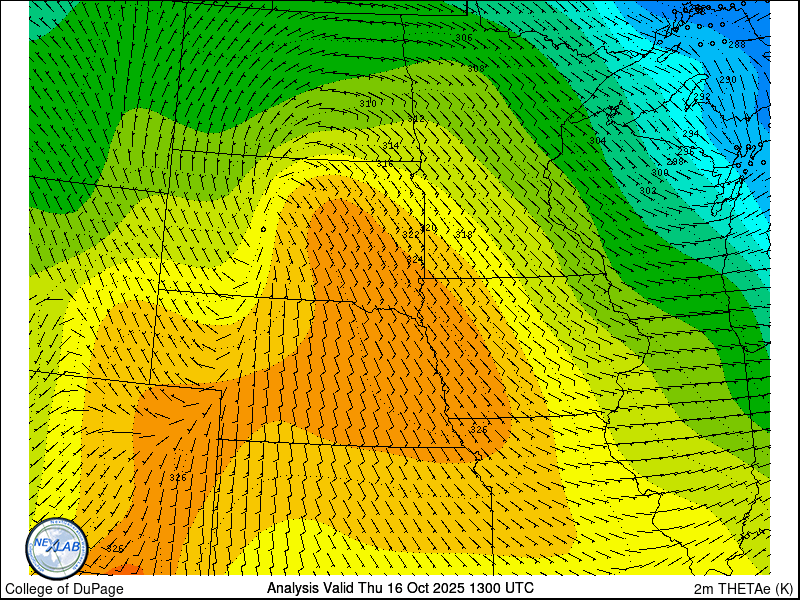Select the 324 contour label
This screenshot has width=800, height=600.
(415, 260)
